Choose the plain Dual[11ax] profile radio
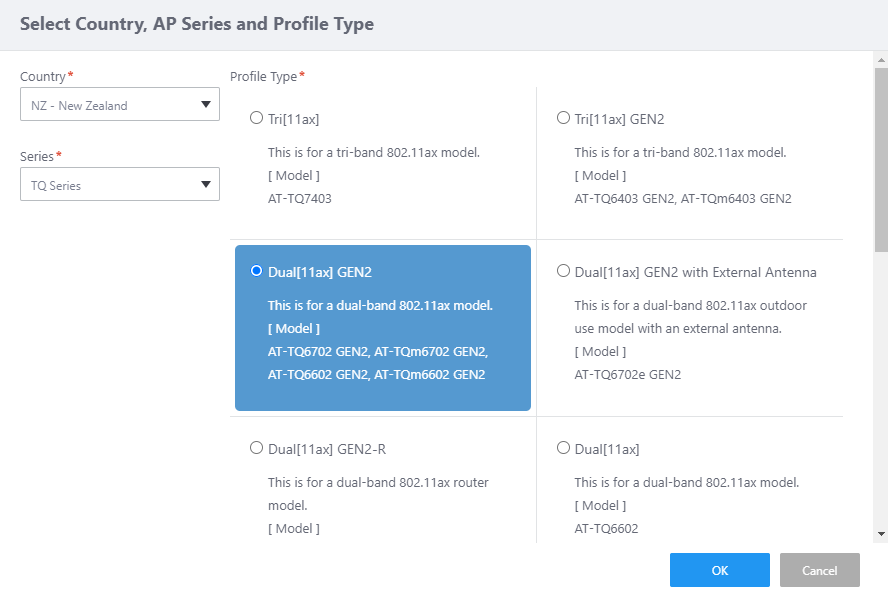Screen dimensions: 888x604 (564, 448)
